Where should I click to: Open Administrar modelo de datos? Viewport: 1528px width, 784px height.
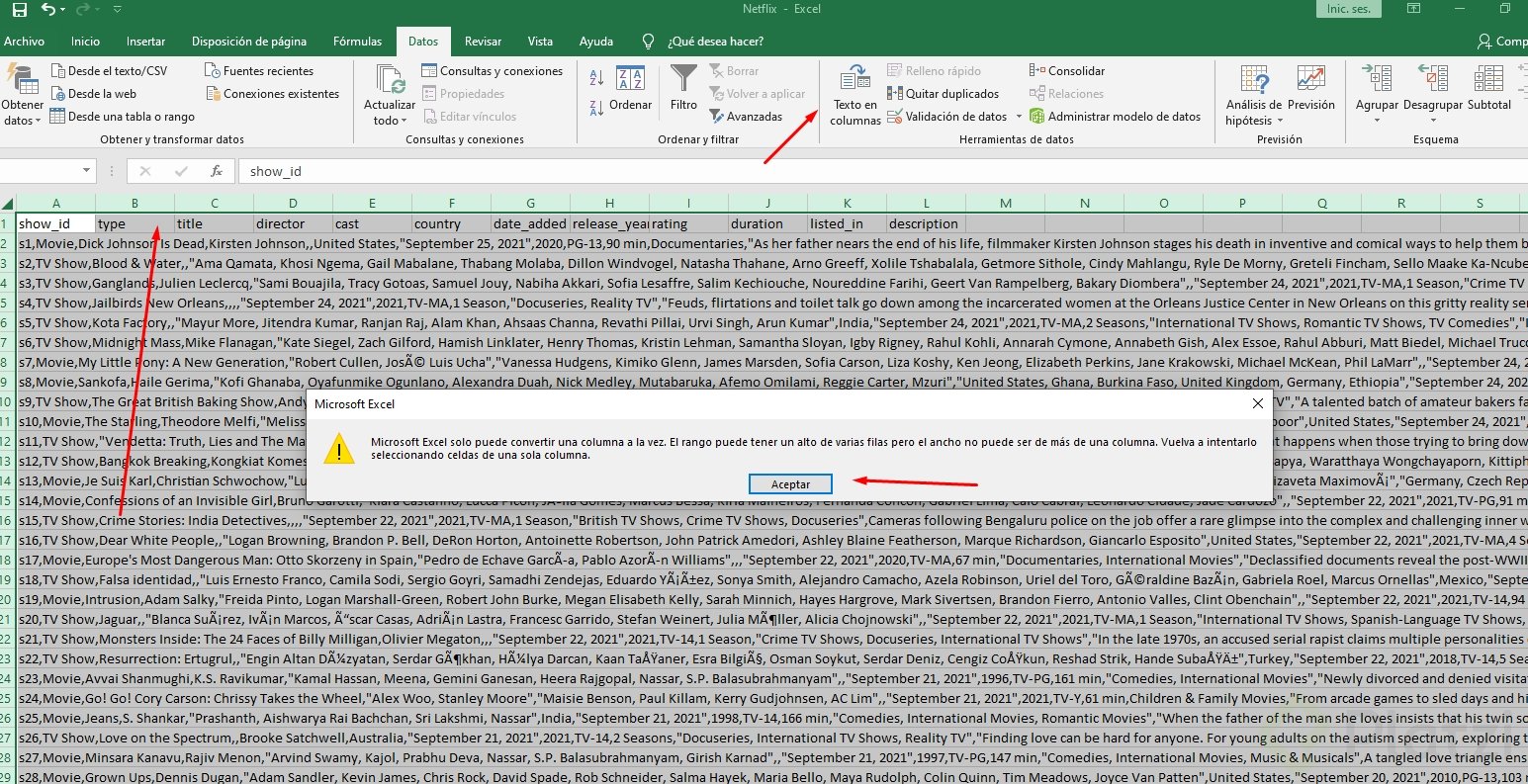(1115, 117)
